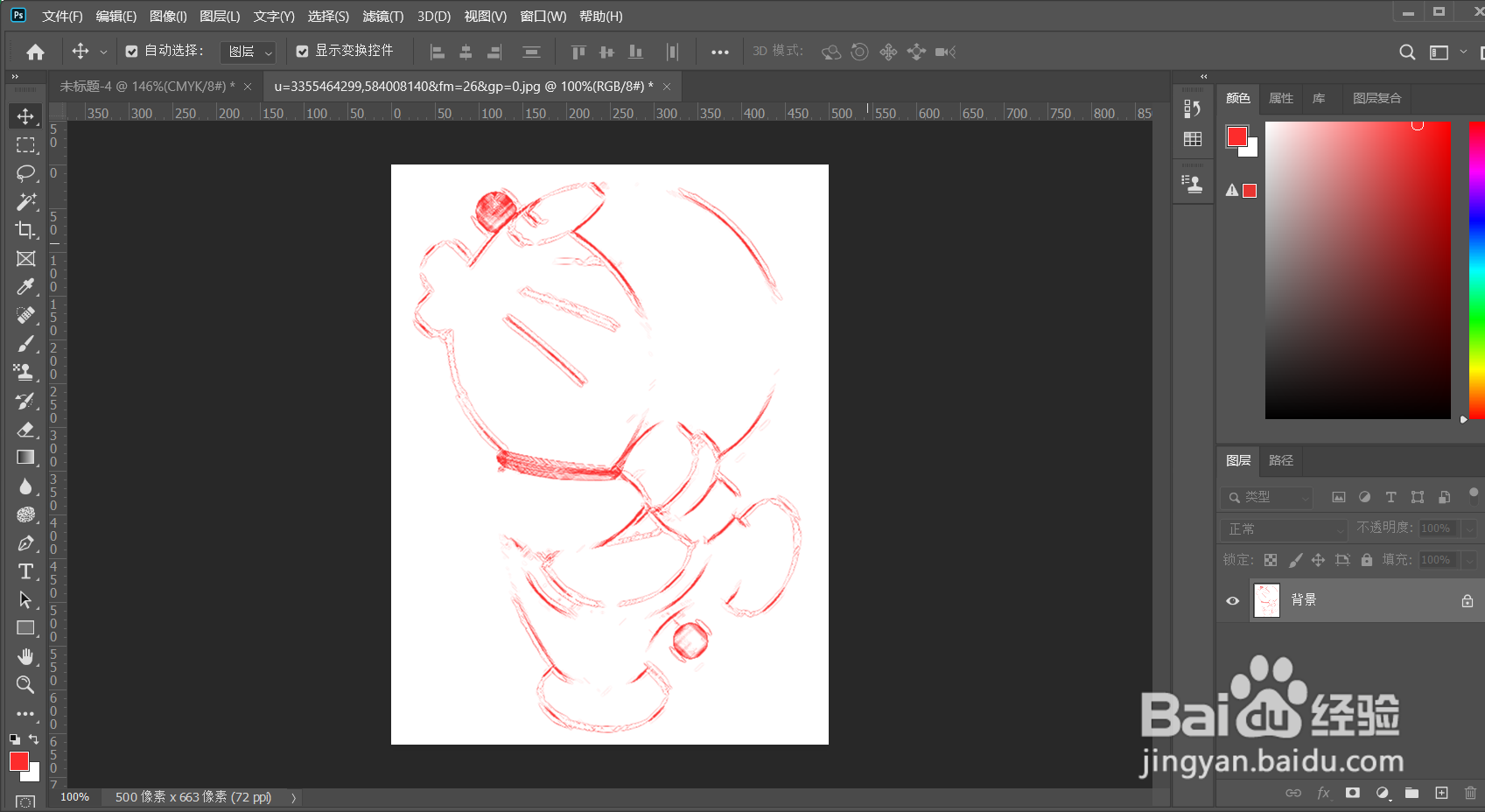The image size is (1485, 812).
Task: Click align top edges button
Action: (578, 52)
